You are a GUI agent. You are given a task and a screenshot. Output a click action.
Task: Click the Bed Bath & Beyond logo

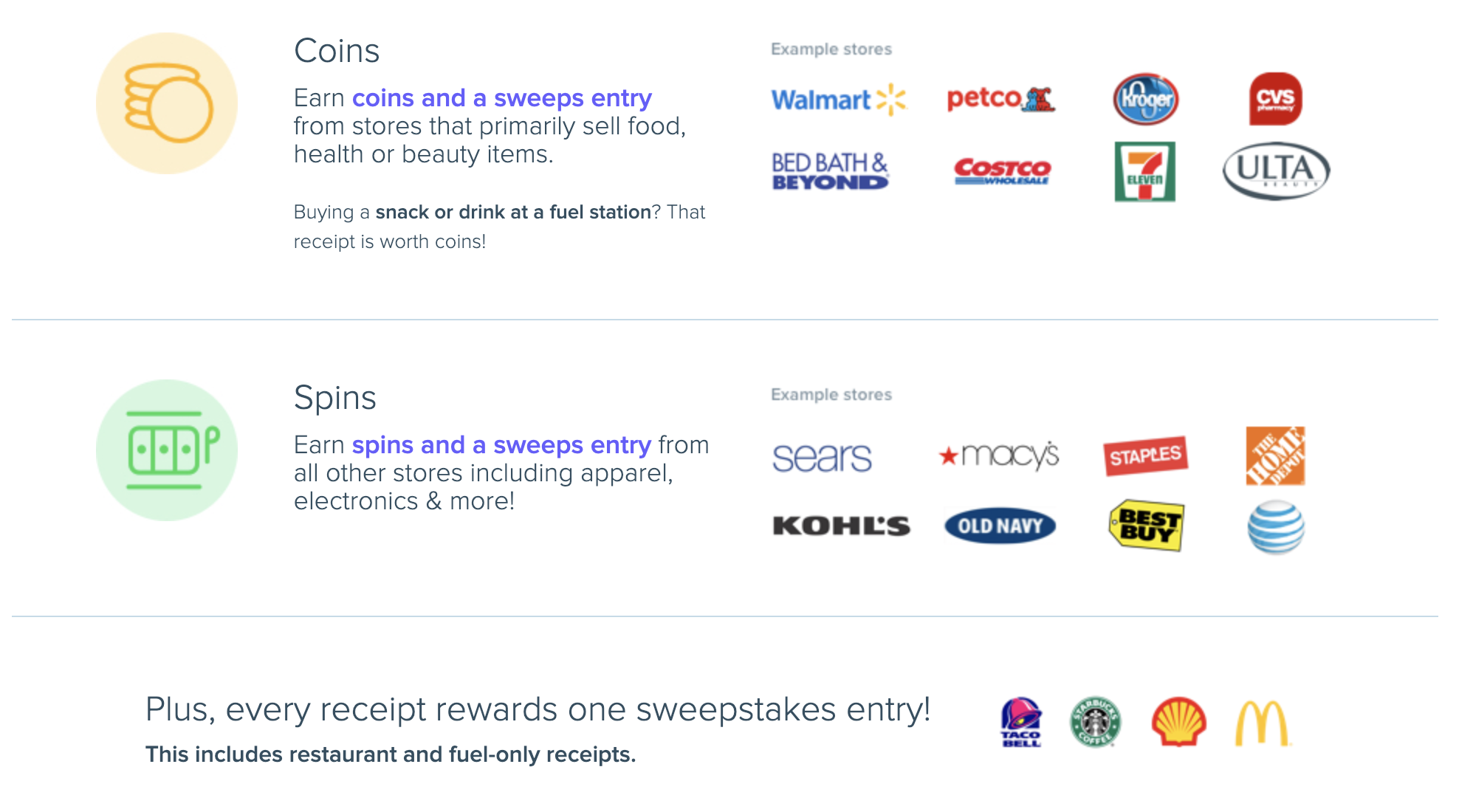pyautogui.click(x=830, y=171)
